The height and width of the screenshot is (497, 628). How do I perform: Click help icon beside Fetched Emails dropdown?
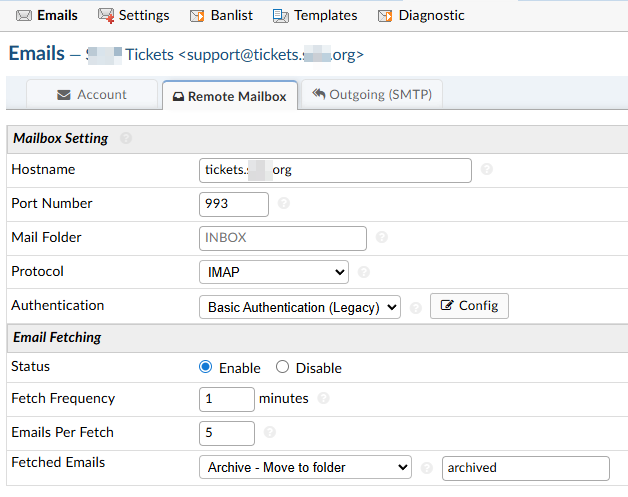click(427, 468)
